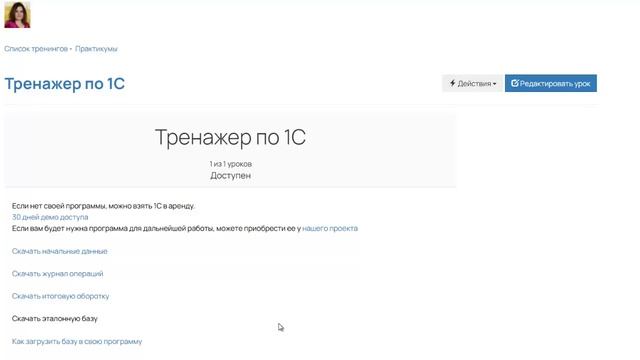Click the Скачать эталонную базу text

[55, 318]
